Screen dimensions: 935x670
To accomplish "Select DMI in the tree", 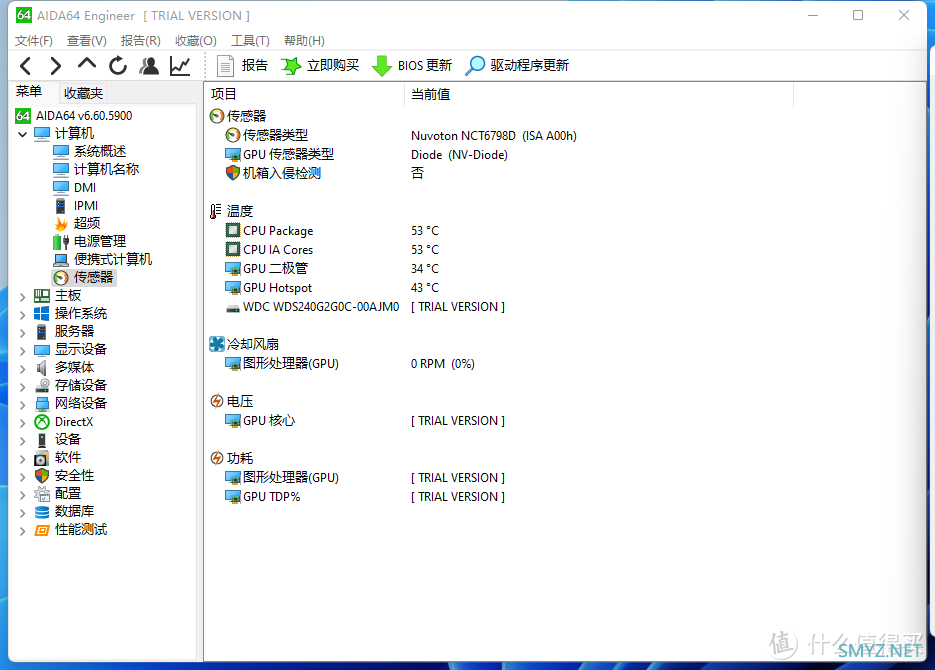I will pyautogui.click(x=85, y=188).
